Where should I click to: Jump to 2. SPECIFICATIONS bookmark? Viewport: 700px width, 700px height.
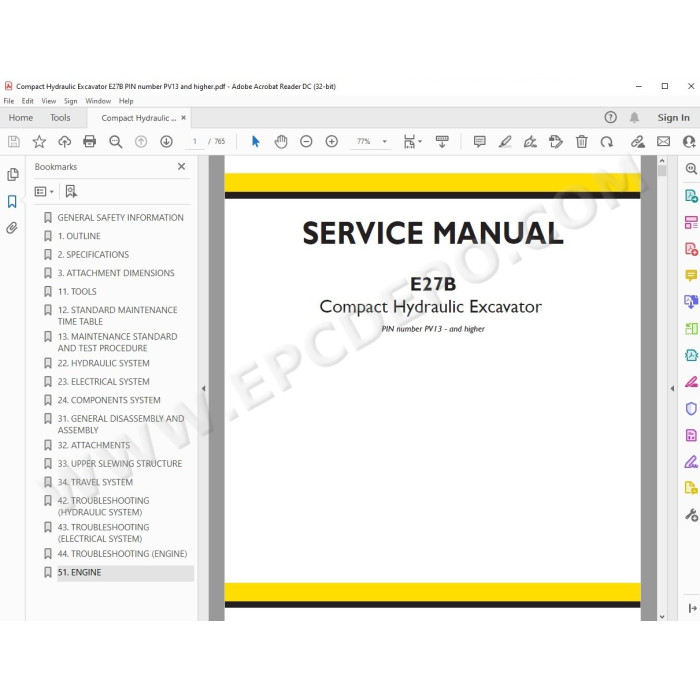click(93, 254)
